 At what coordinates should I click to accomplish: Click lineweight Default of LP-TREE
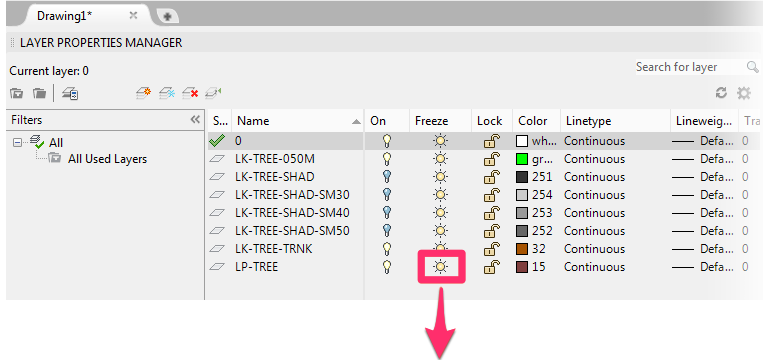(x=703, y=267)
